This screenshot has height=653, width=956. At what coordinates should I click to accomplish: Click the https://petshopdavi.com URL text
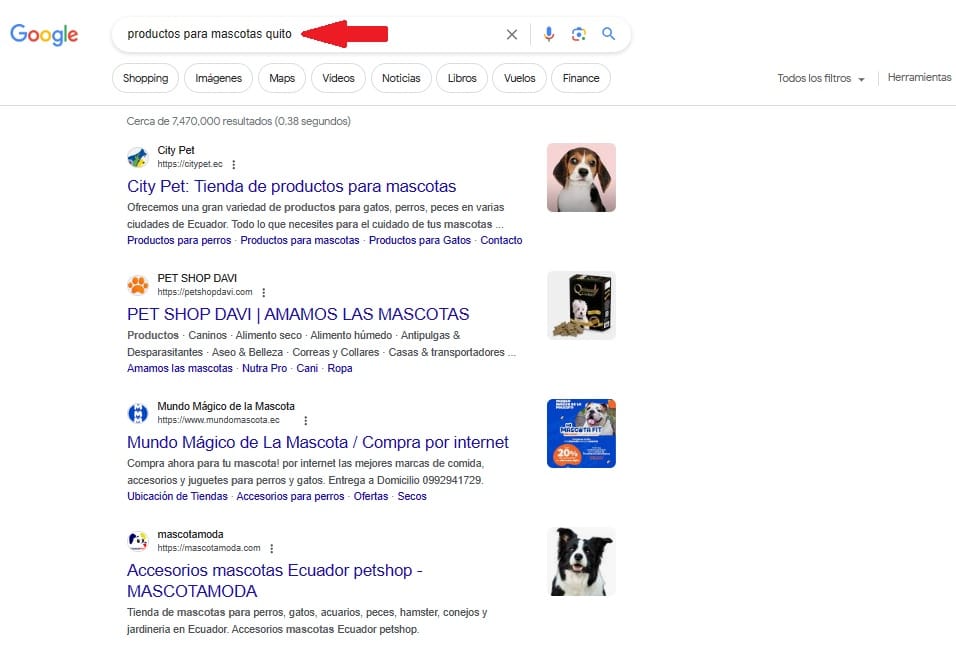[205, 292]
